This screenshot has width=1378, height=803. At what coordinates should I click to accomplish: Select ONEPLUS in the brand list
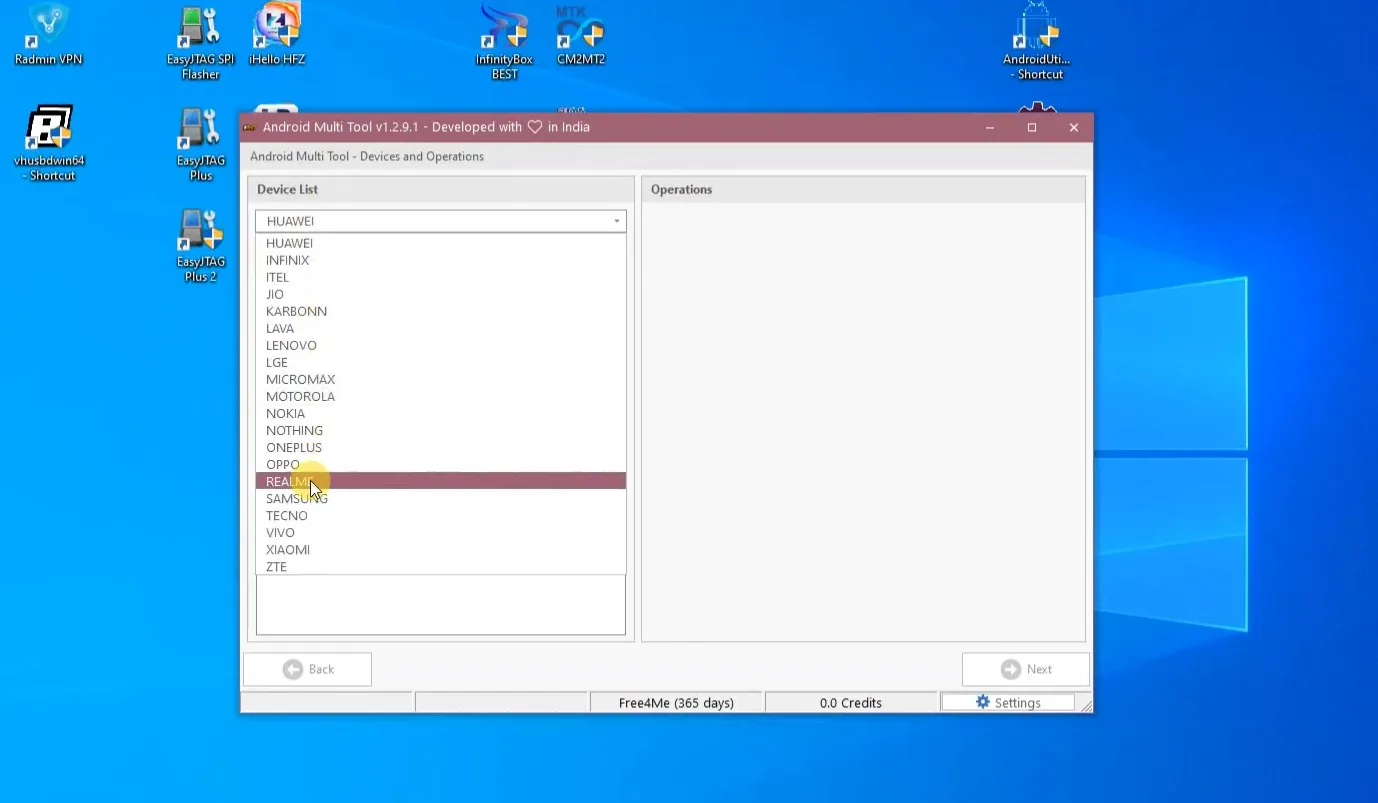click(441, 447)
